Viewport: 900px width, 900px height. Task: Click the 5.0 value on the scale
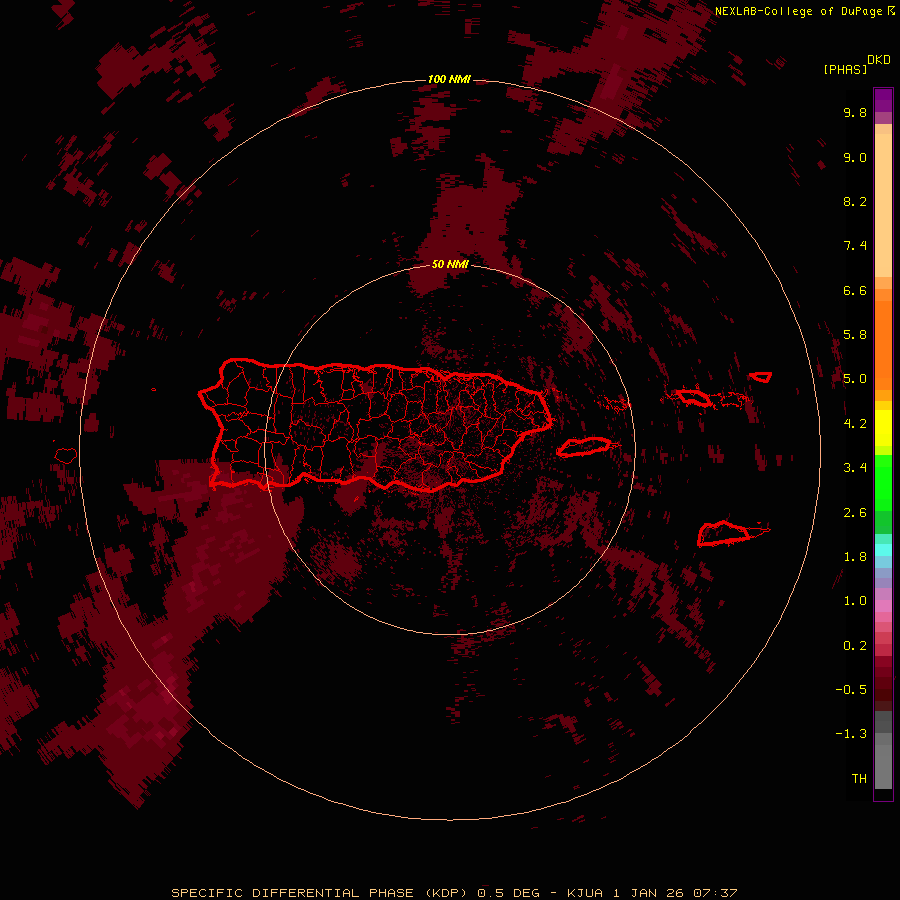855,379
